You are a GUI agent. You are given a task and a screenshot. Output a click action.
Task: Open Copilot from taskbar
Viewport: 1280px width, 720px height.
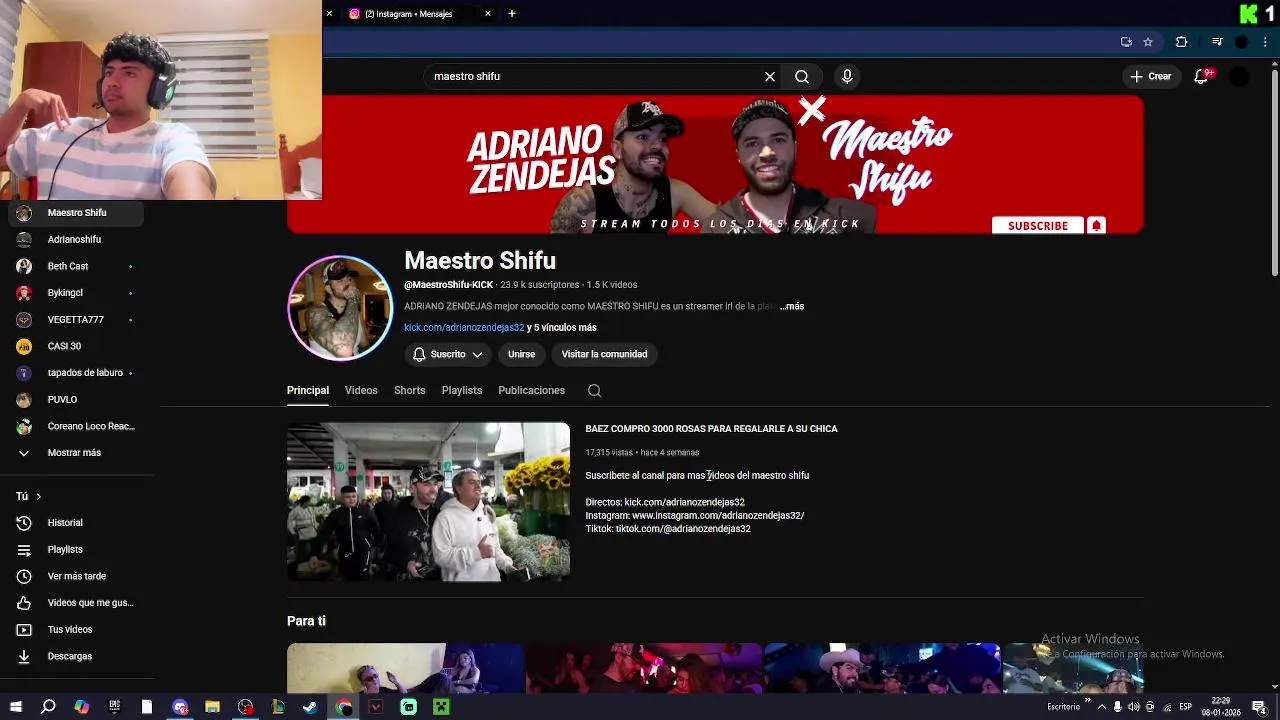click(81, 707)
